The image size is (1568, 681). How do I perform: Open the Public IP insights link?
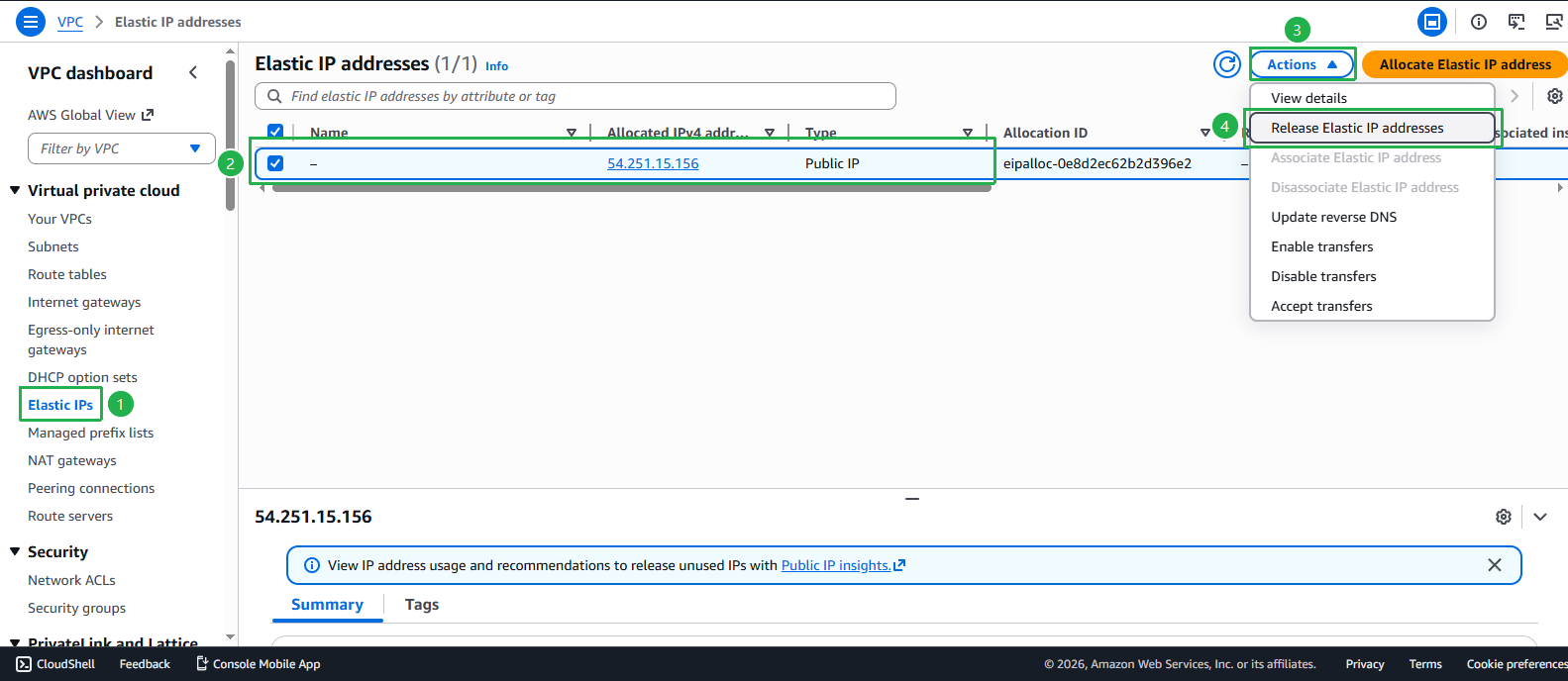click(843, 565)
